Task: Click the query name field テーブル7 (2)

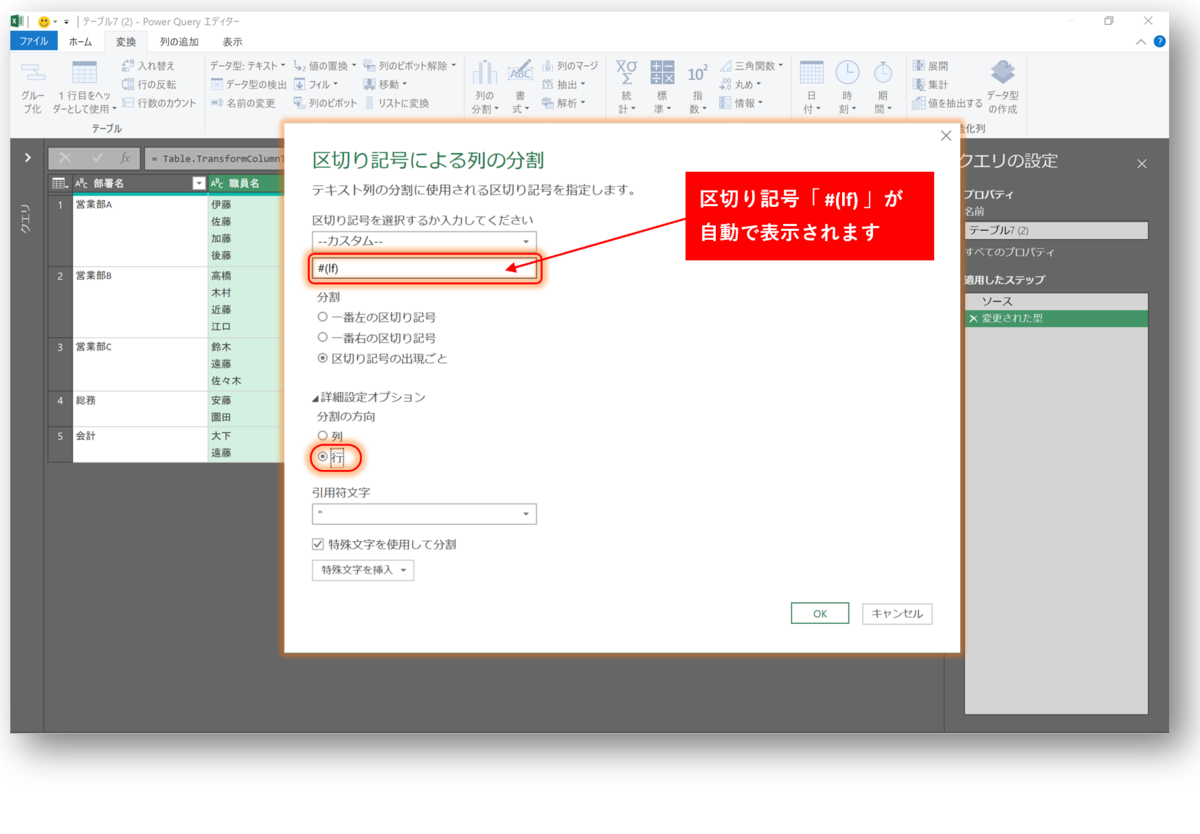Action: tap(1056, 230)
